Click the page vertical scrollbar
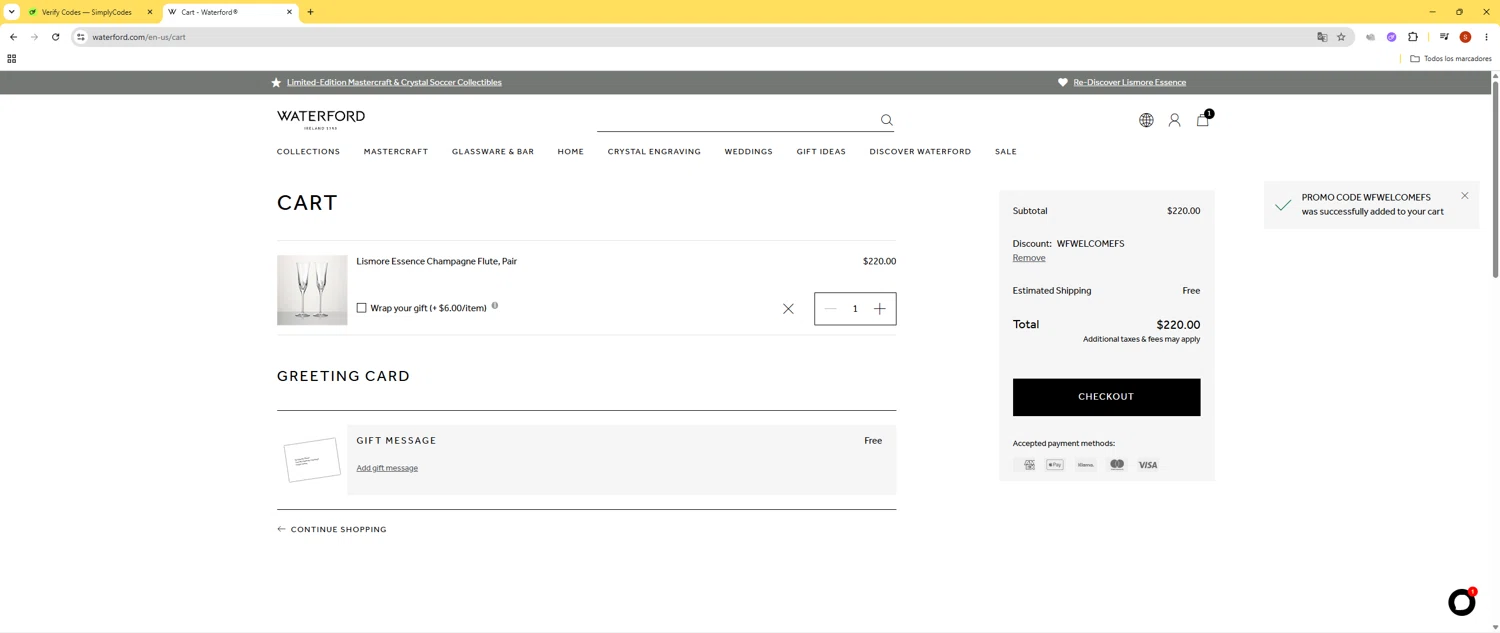 pos(1495,178)
